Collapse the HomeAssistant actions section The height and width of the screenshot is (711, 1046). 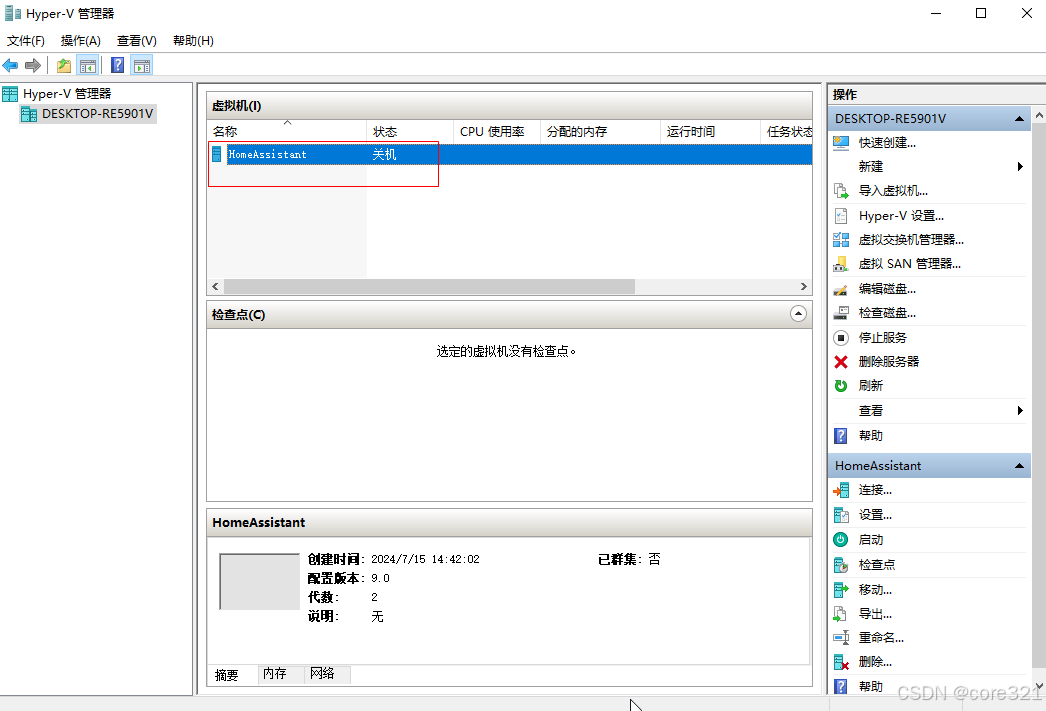1019,466
